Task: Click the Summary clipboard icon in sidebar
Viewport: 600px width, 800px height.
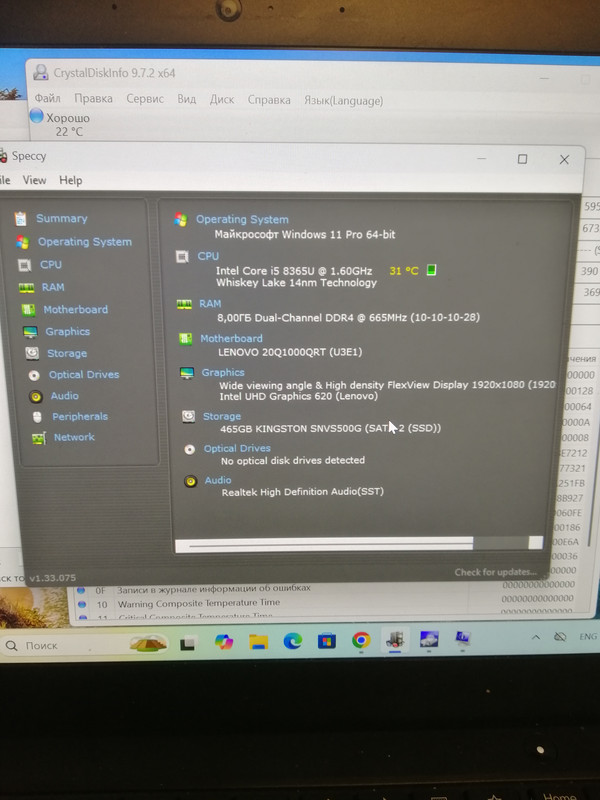Action: click(x=20, y=218)
